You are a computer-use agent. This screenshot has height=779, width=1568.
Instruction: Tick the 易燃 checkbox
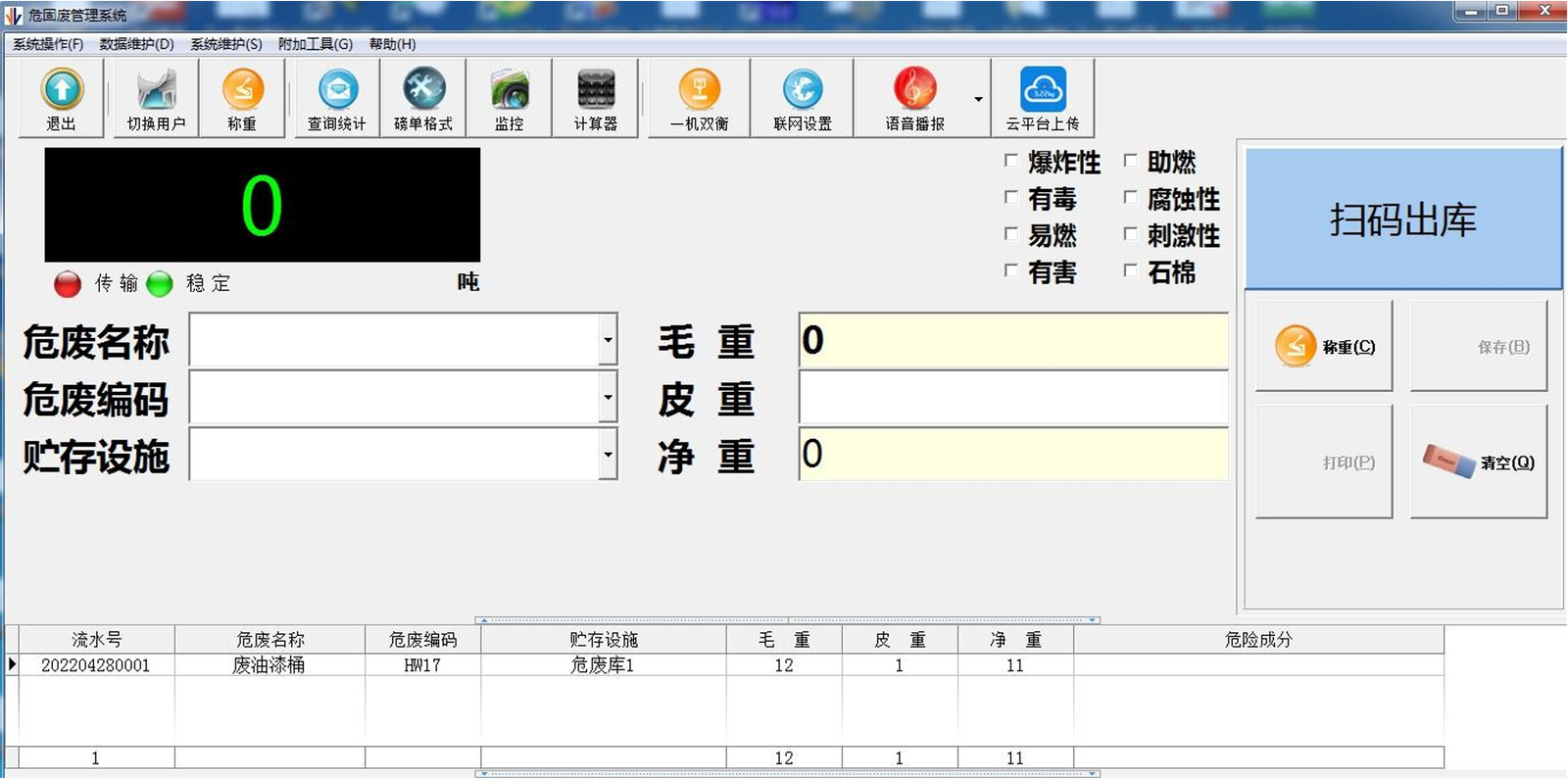pyautogui.click(x=1010, y=233)
